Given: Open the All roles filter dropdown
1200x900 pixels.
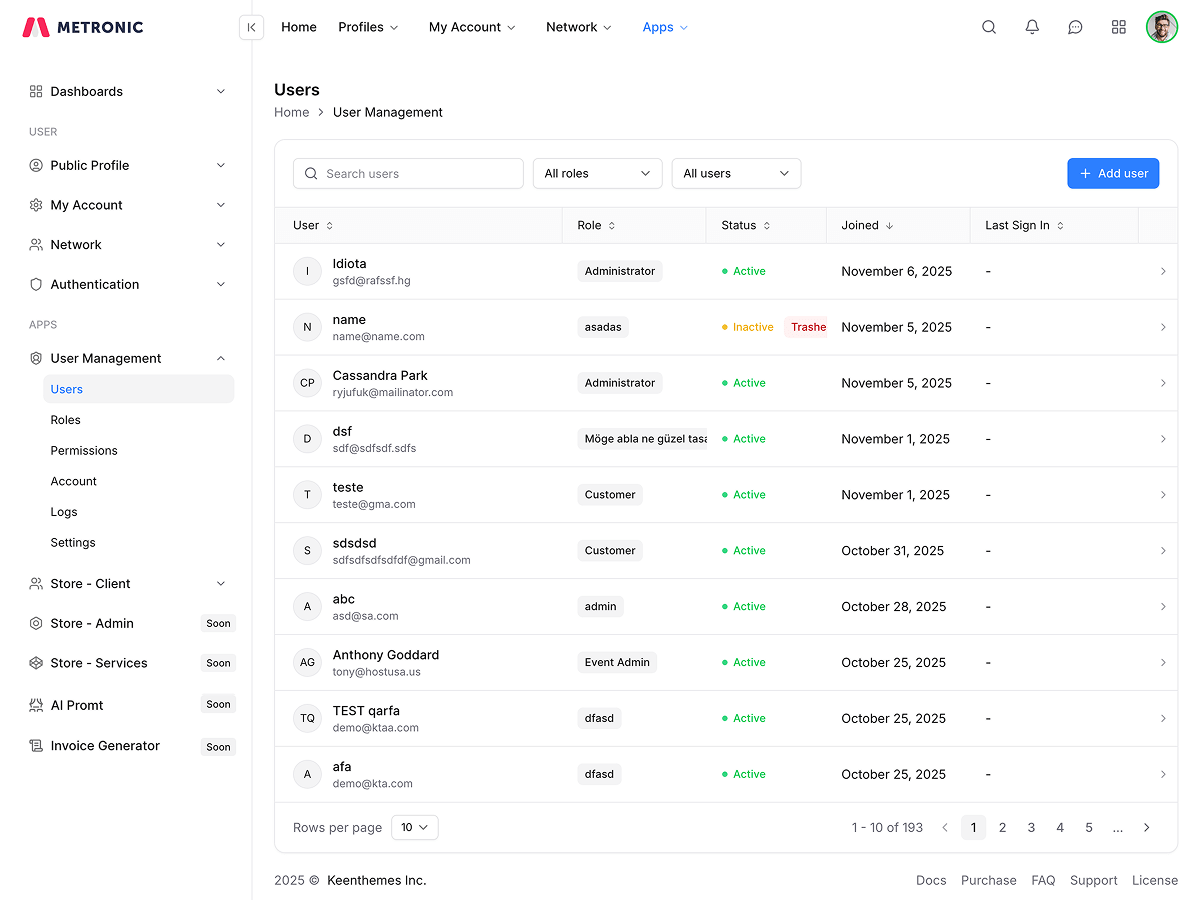Looking at the screenshot, I should point(597,173).
